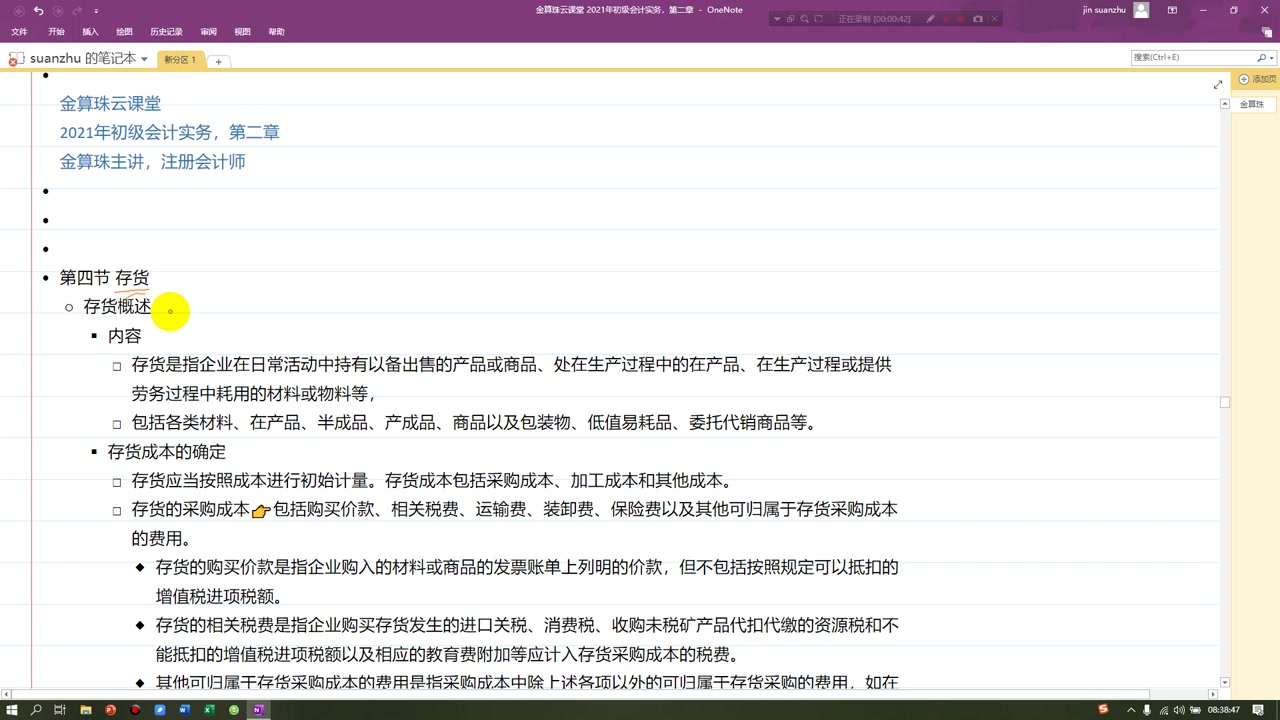Image resolution: width=1280 pixels, height=720 pixels.
Task: Pause recording in recorder toolbar
Action: [x=946, y=19]
